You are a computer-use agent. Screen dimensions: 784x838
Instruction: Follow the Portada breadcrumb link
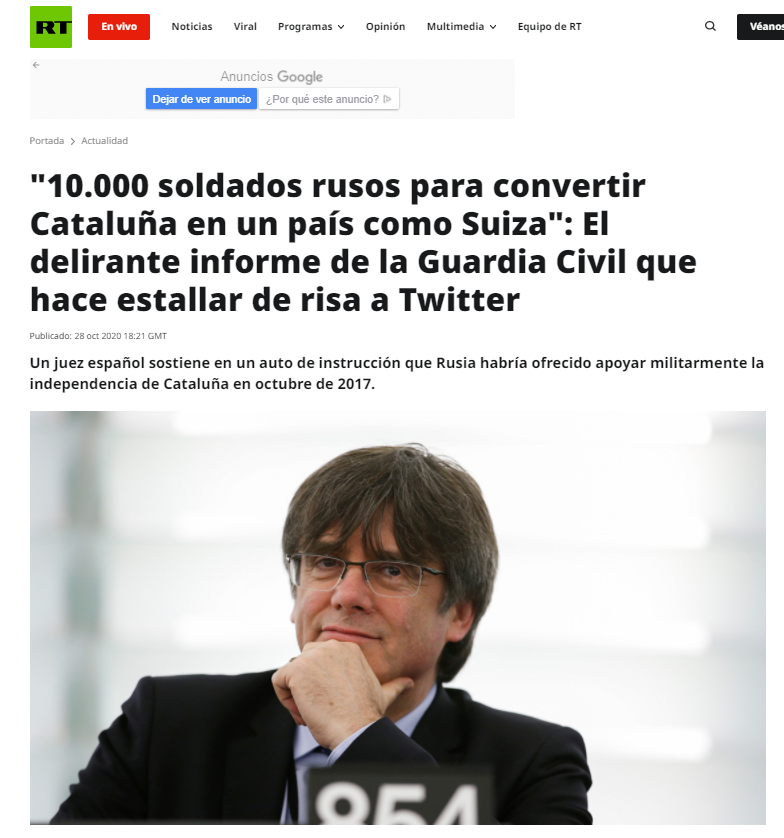tap(46, 141)
